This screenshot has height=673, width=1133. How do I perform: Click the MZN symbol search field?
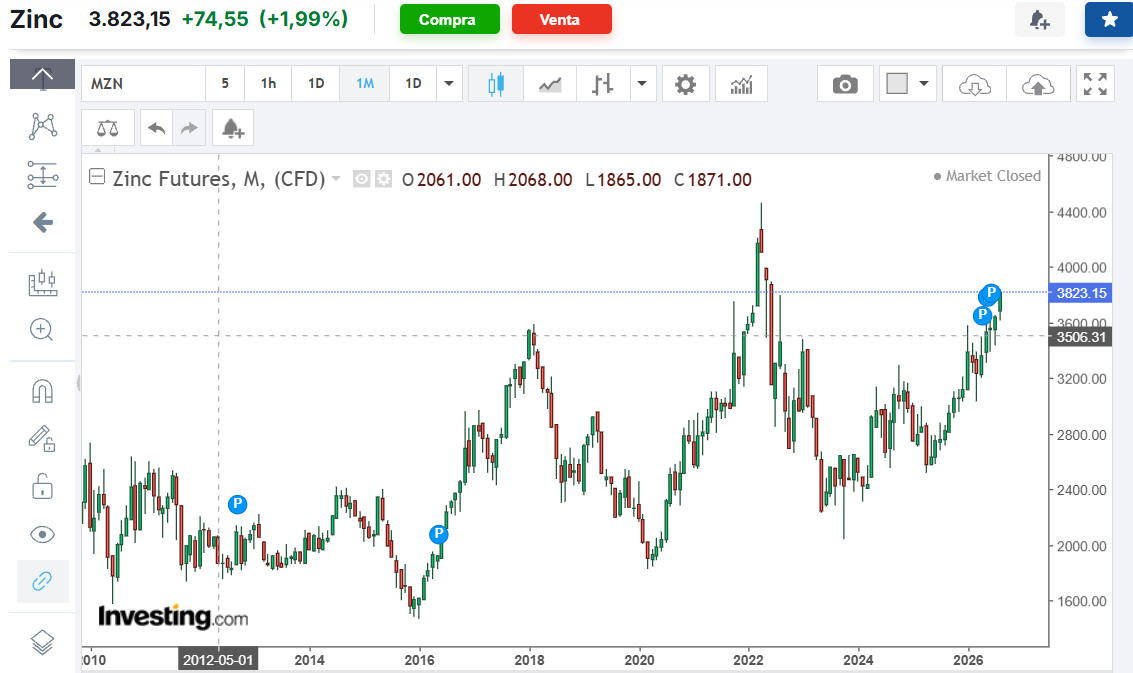coord(143,84)
